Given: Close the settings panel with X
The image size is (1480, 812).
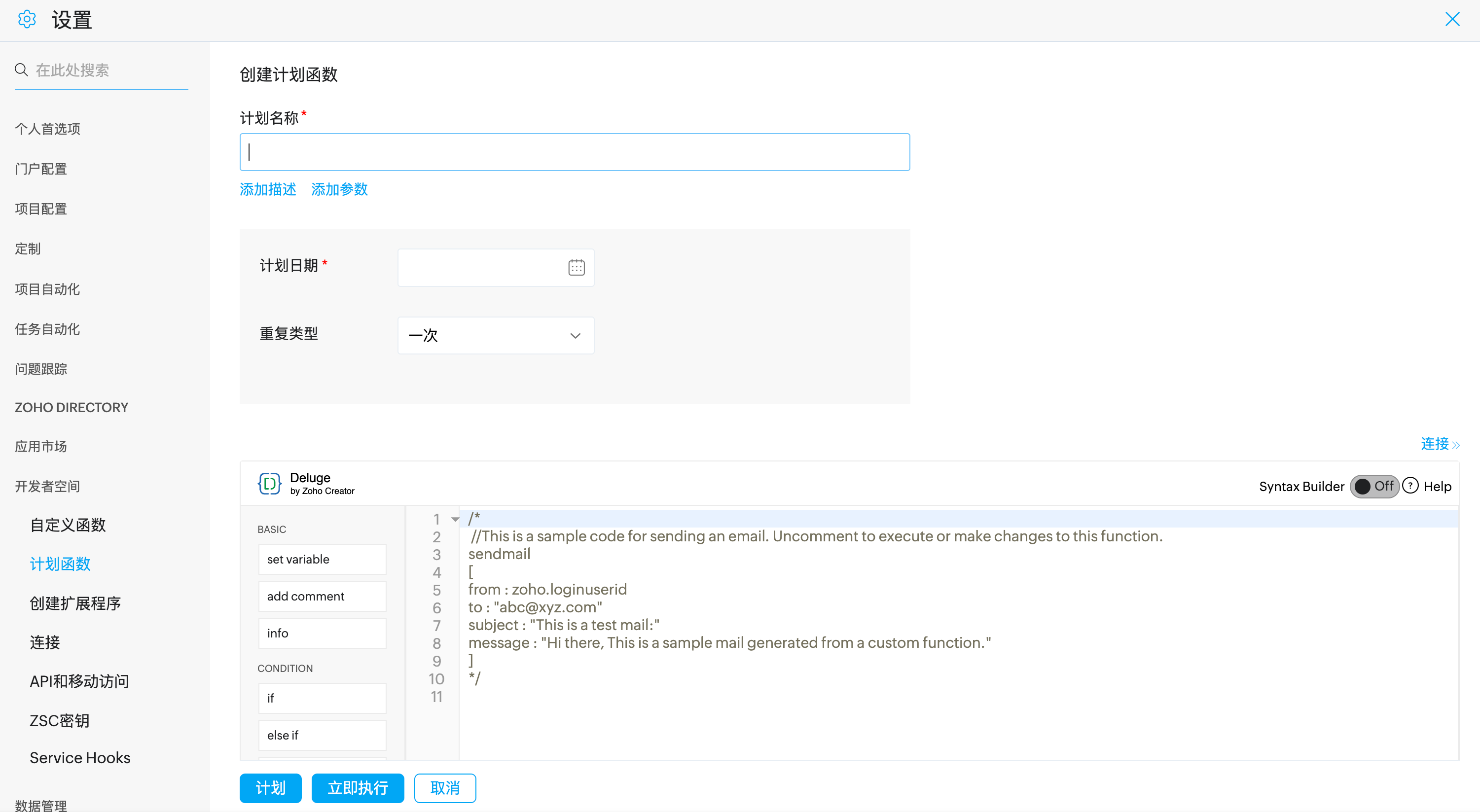Looking at the screenshot, I should pyautogui.click(x=1452, y=20).
